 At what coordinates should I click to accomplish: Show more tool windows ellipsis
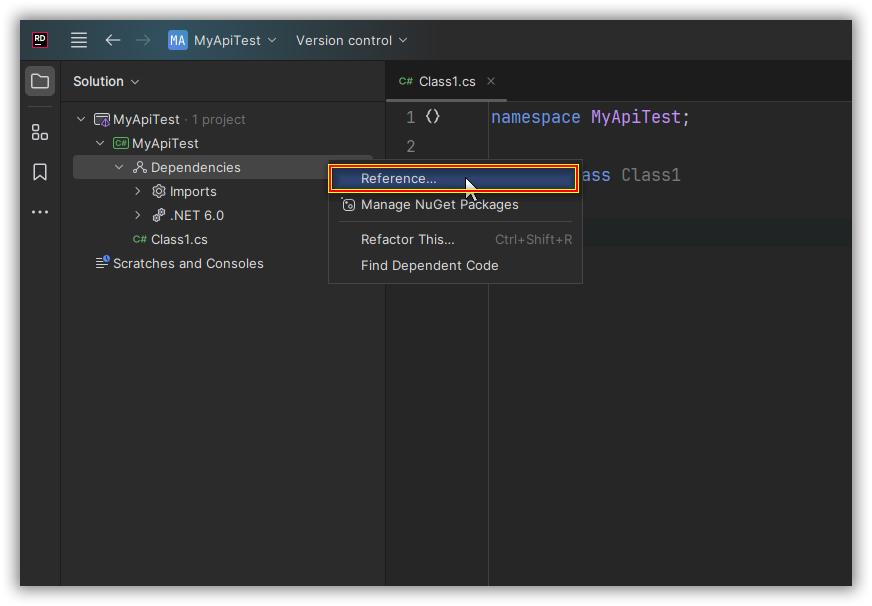click(x=40, y=212)
